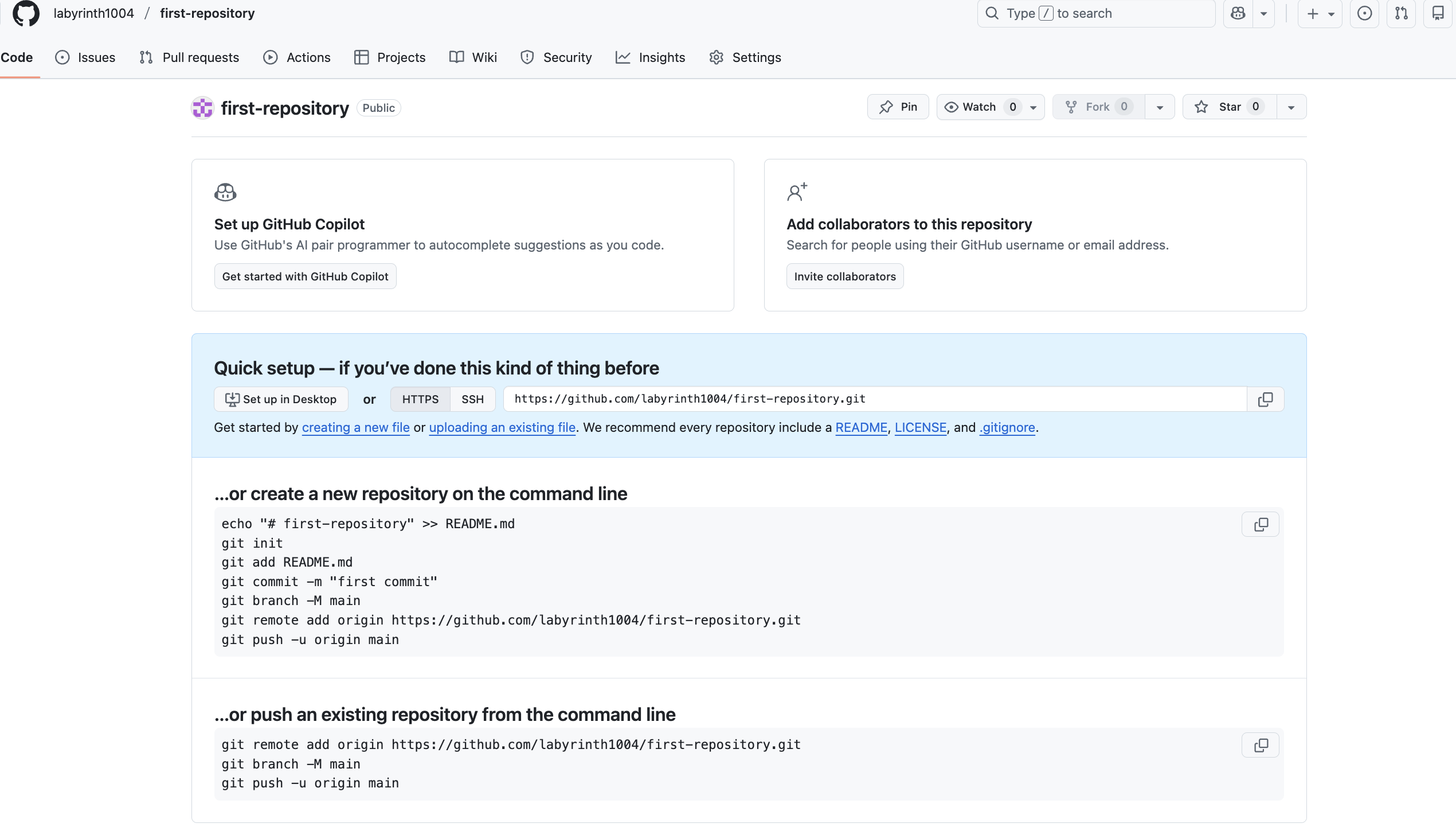Switch to the Actions tab
The width and height of the screenshot is (1456, 827).
(297, 57)
